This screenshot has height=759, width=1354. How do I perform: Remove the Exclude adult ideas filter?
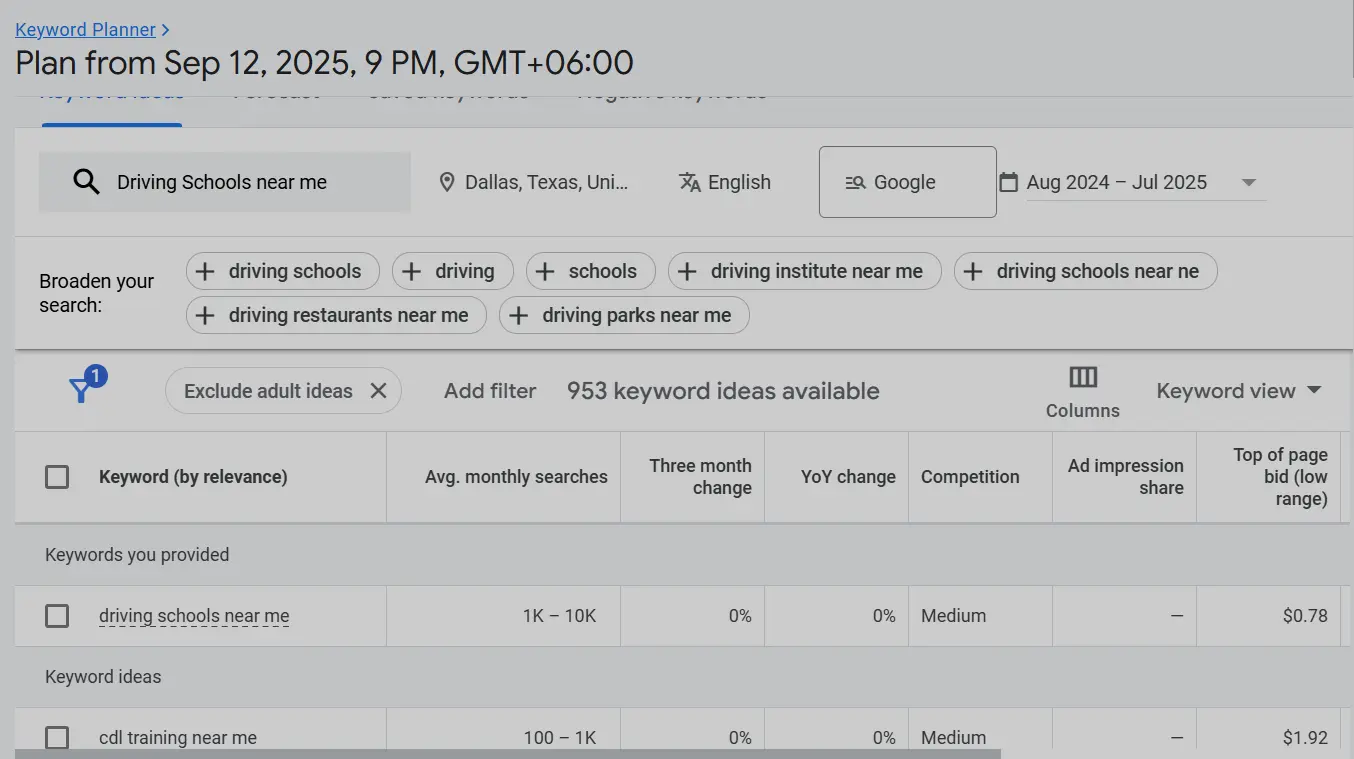coord(378,390)
